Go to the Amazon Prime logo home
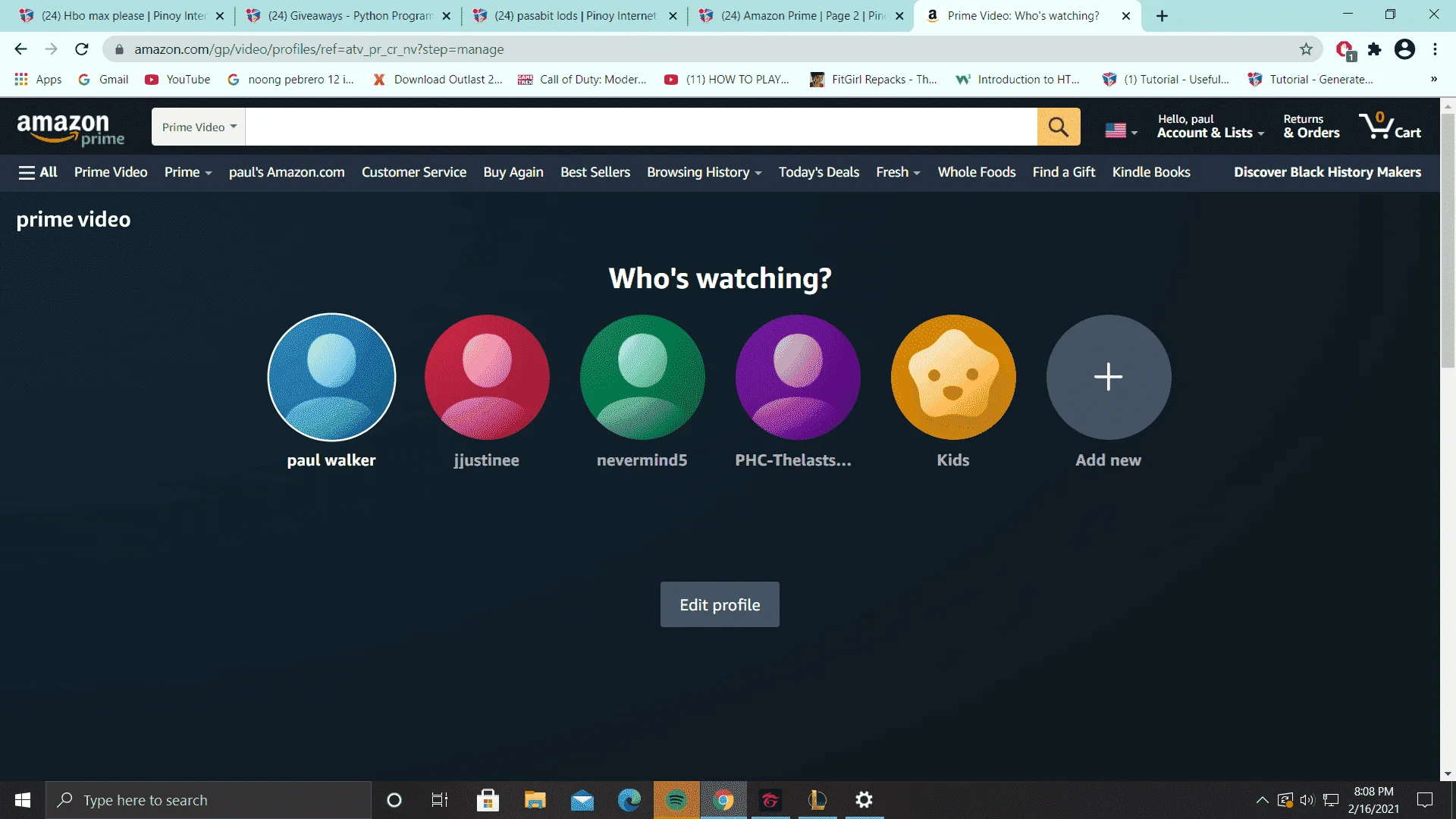1456x819 pixels. pos(71,128)
